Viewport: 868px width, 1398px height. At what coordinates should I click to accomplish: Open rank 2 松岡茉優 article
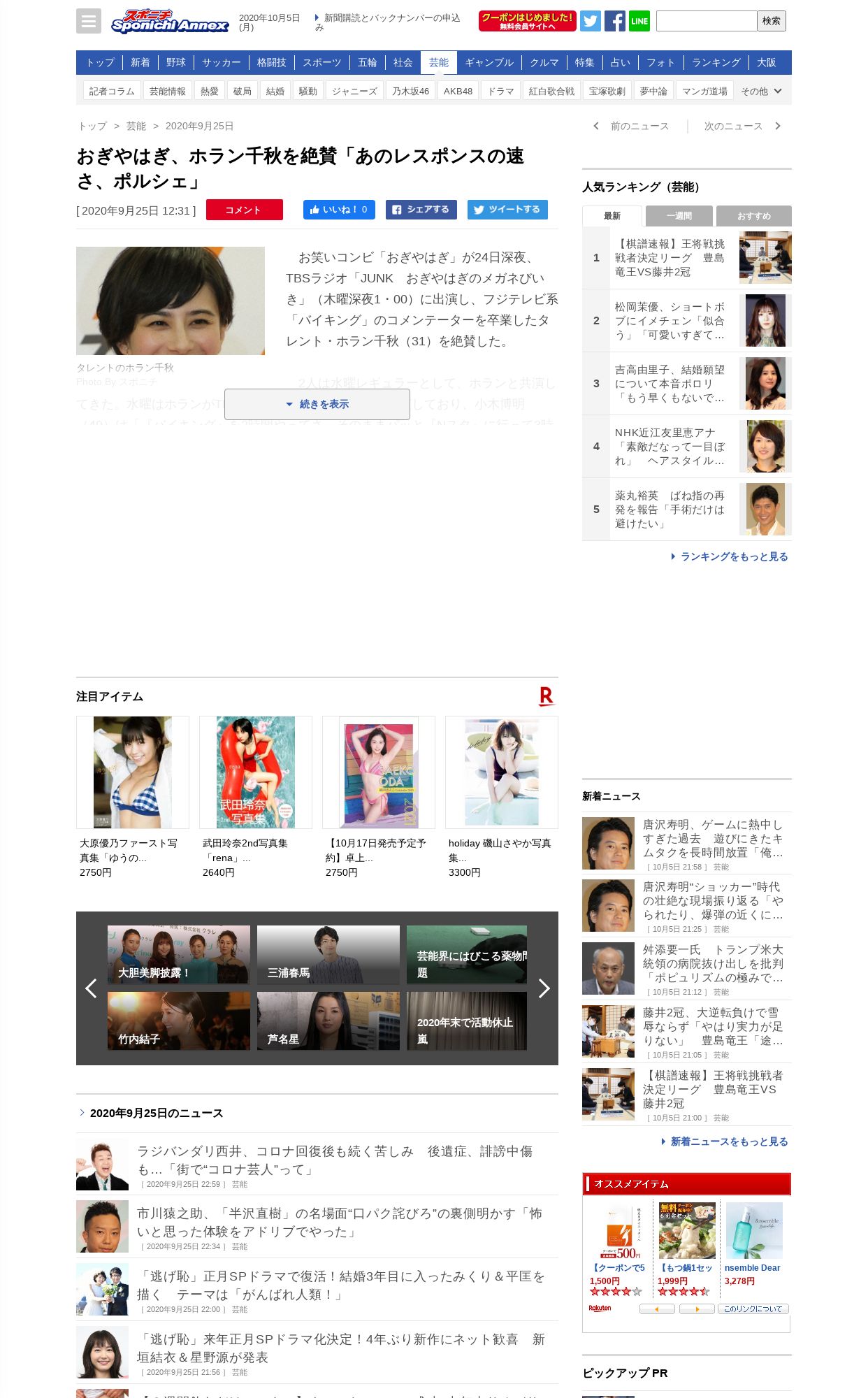(687, 321)
